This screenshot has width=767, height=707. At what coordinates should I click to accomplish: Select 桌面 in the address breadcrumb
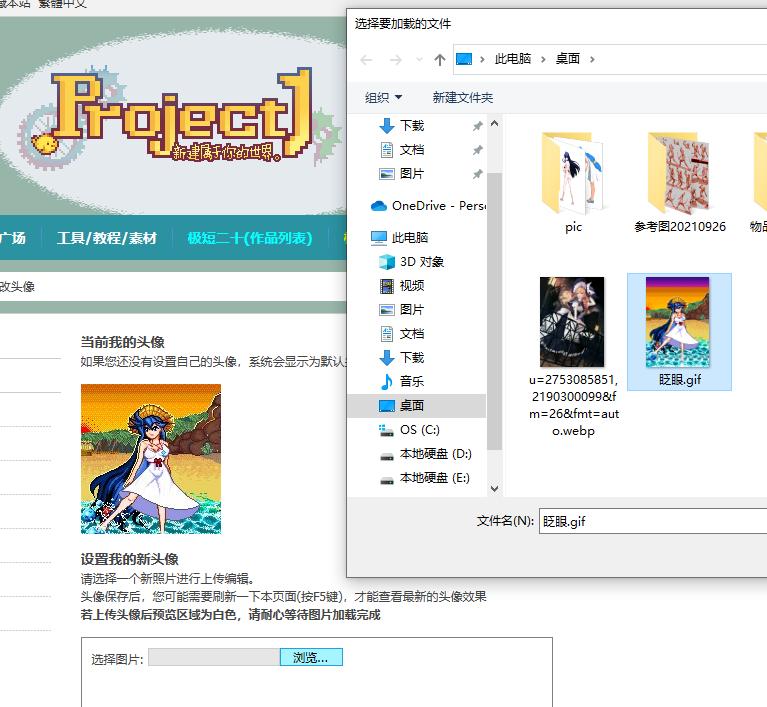click(567, 59)
